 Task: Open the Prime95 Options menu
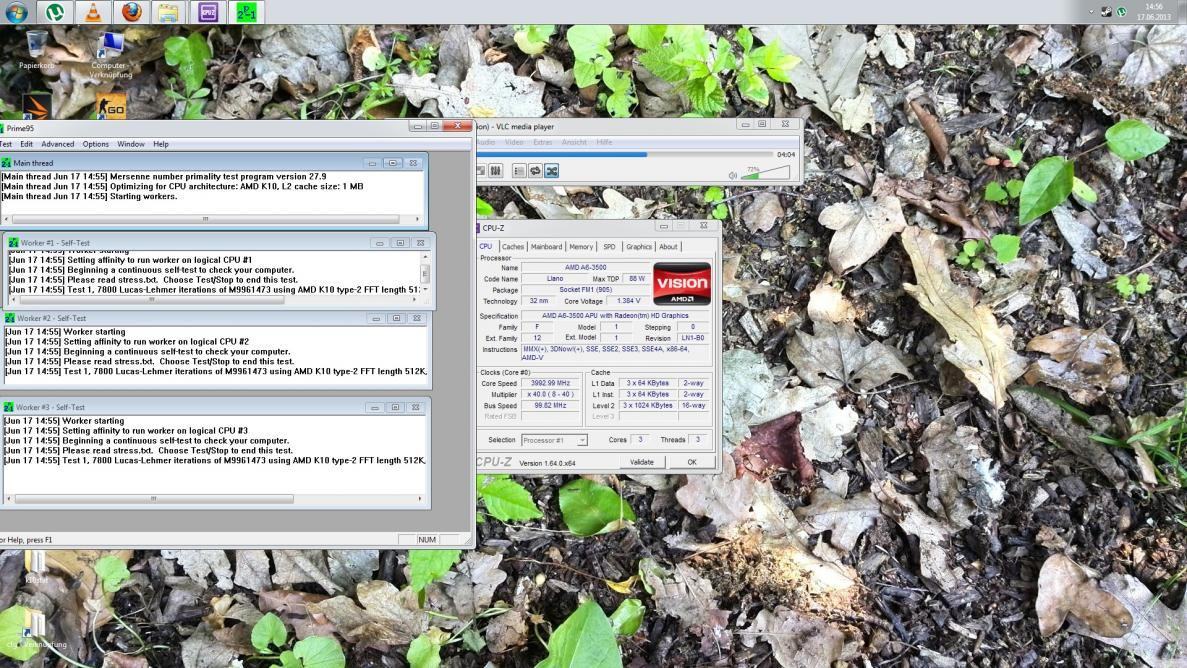tap(95, 144)
